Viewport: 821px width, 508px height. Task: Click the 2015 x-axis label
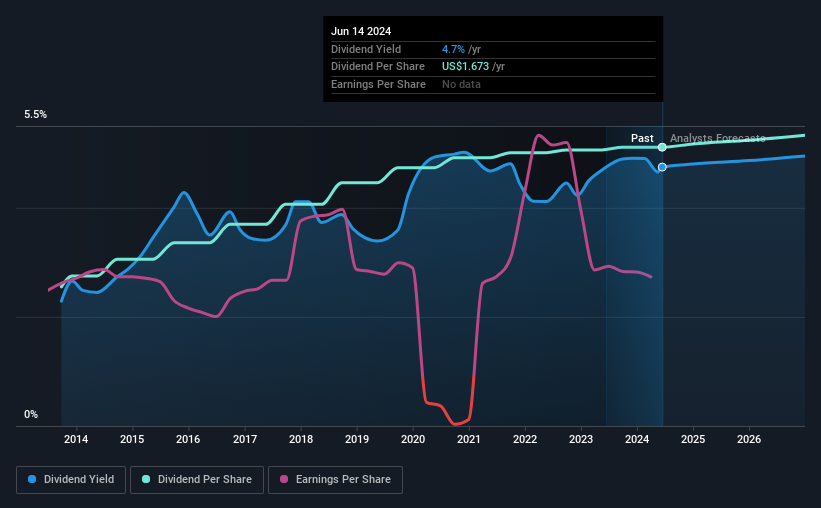[132, 439]
